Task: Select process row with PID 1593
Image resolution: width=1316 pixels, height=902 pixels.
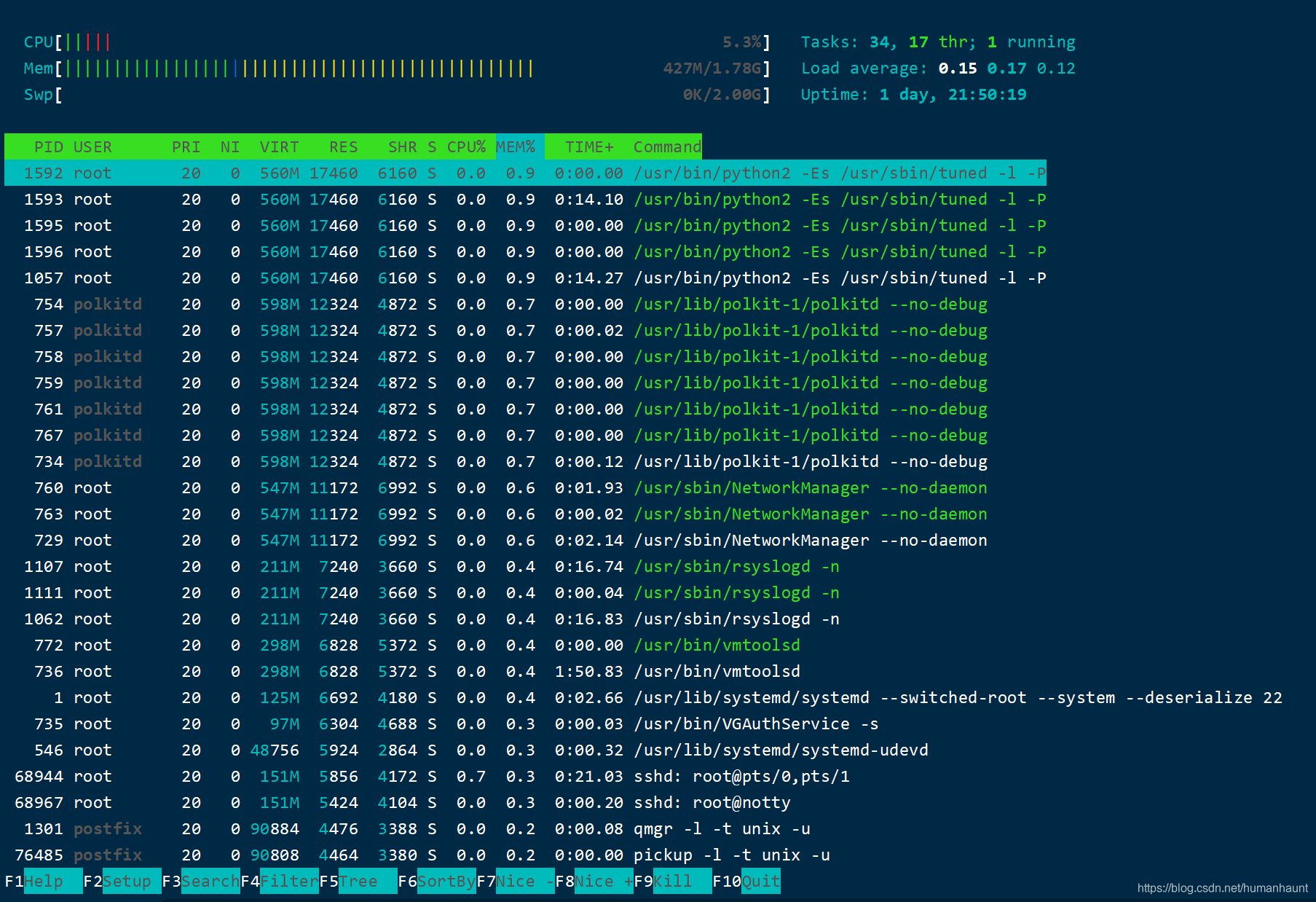Action: pos(525,200)
